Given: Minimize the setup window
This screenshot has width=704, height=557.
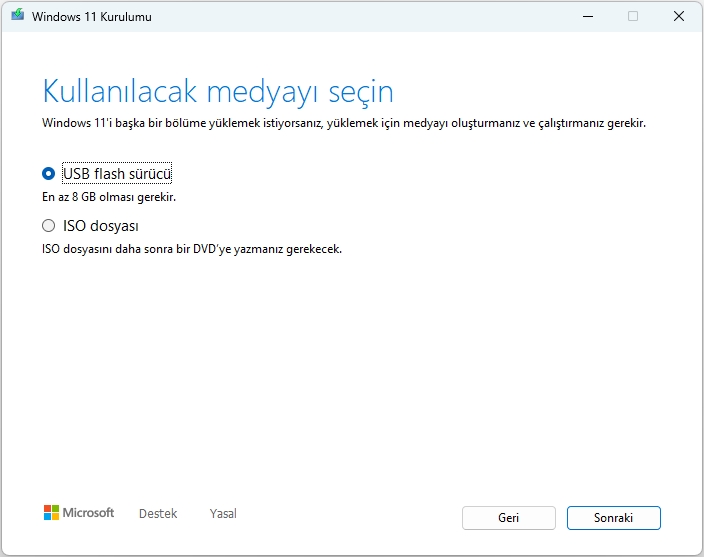Looking at the screenshot, I should (x=588, y=16).
